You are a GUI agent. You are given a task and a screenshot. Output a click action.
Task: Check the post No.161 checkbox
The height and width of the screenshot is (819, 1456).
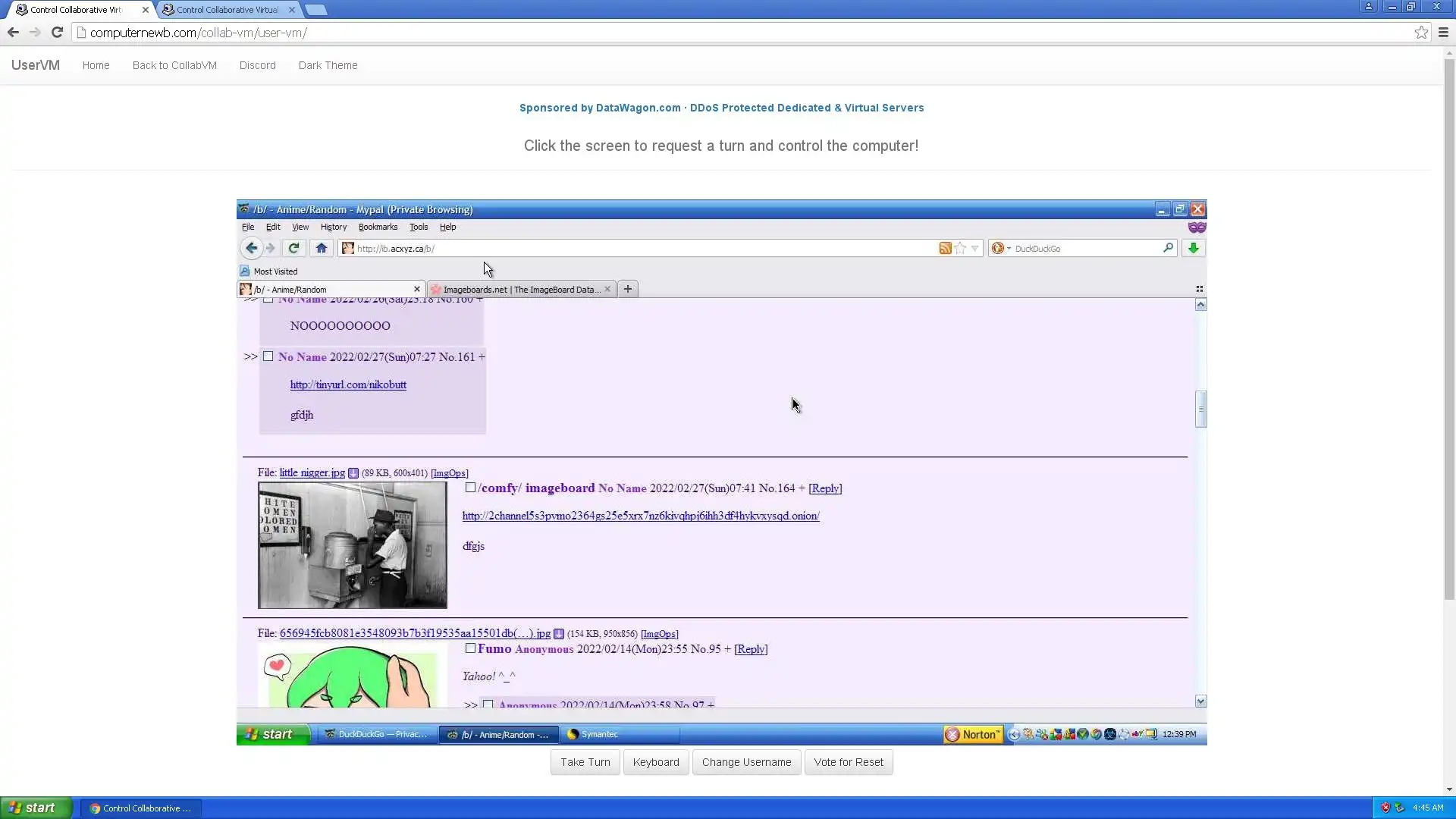[268, 356]
